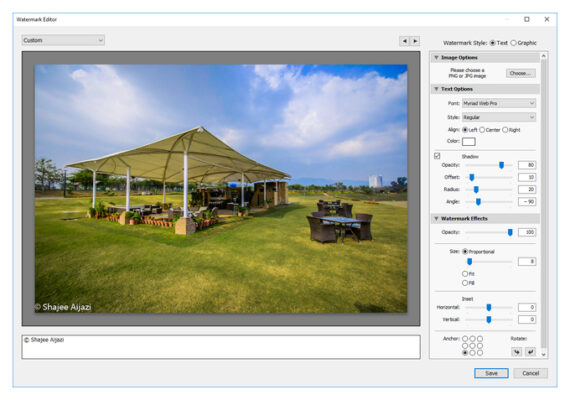Open the Style dropdown showing Regular
The image size is (570, 400).
pos(499,117)
